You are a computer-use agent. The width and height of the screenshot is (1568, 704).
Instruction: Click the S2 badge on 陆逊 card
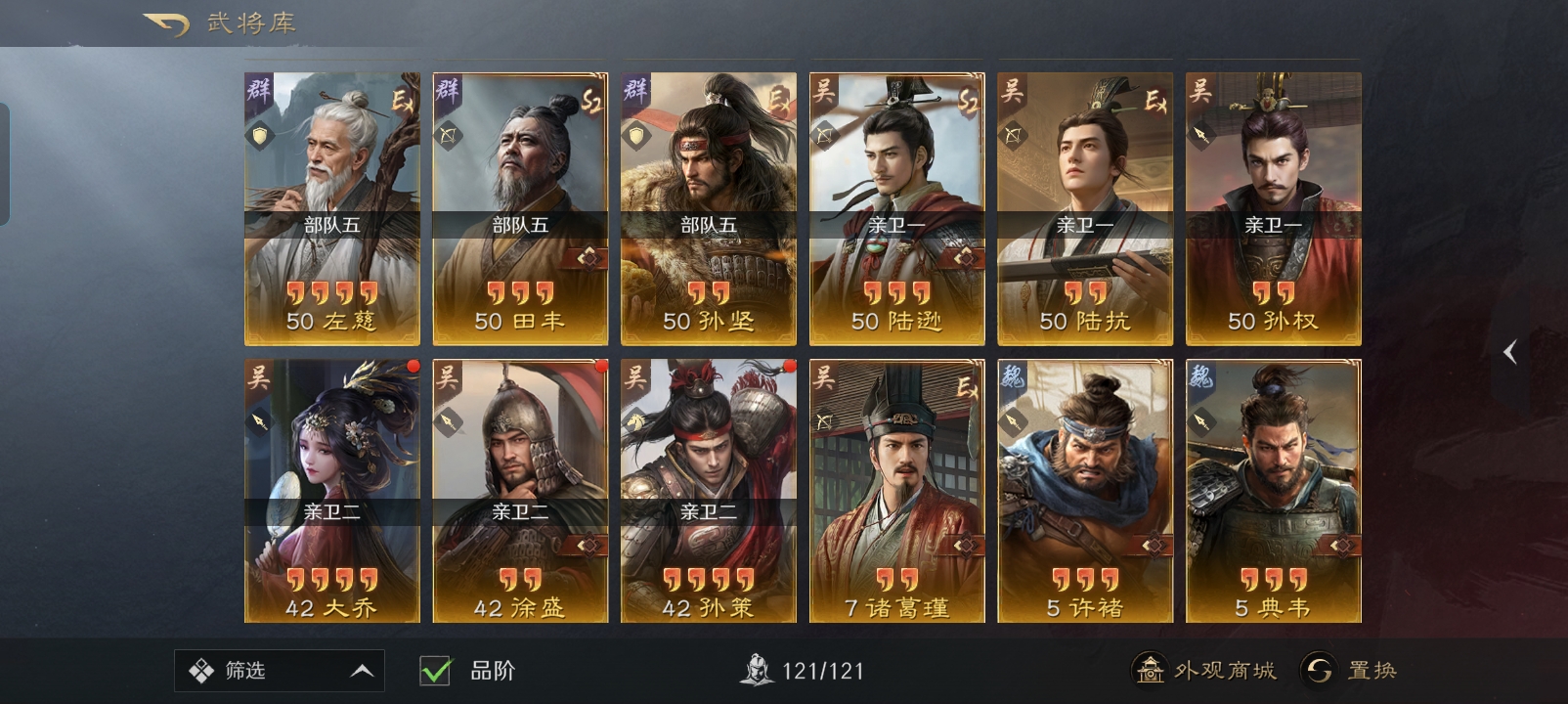click(x=968, y=100)
